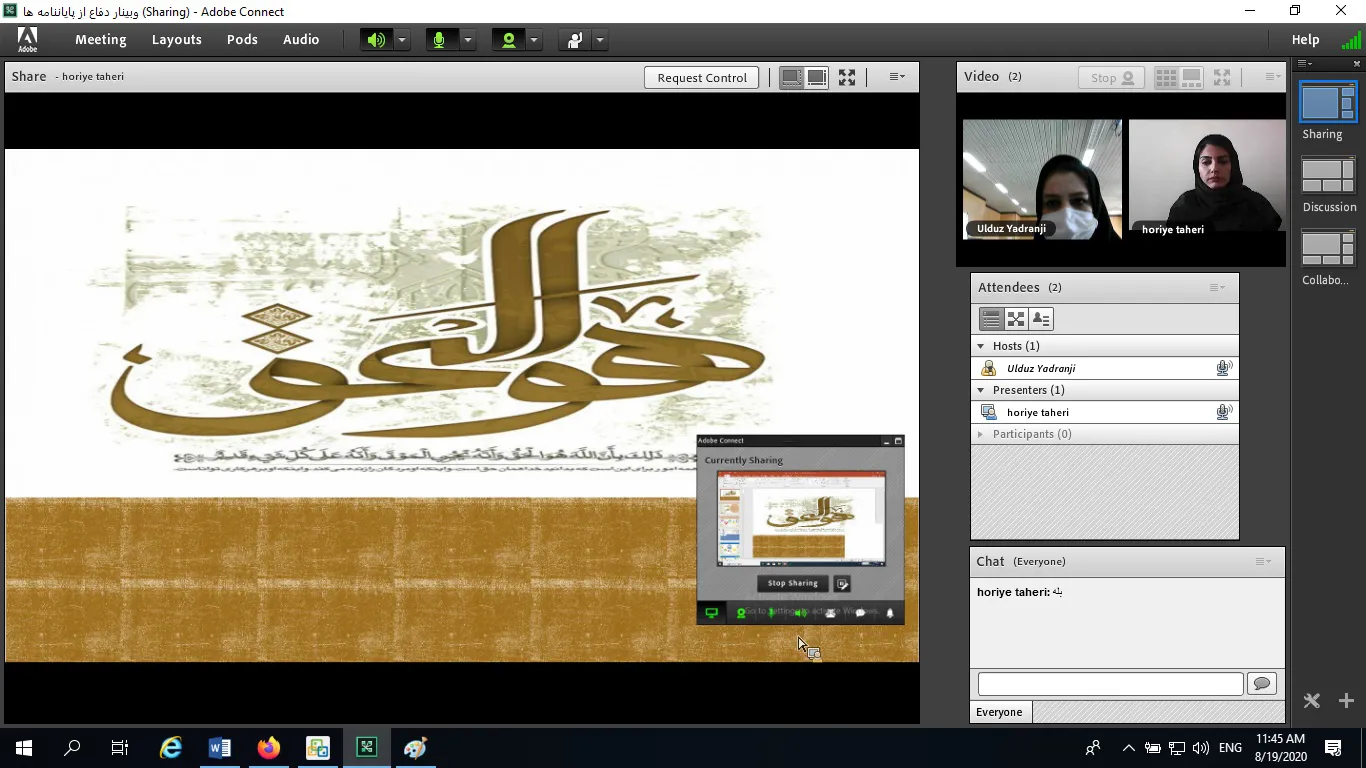This screenshot has height=768, width=1366.
Task: Toggle the microphone icon in top toolbar
Action: tap(438, 40)
